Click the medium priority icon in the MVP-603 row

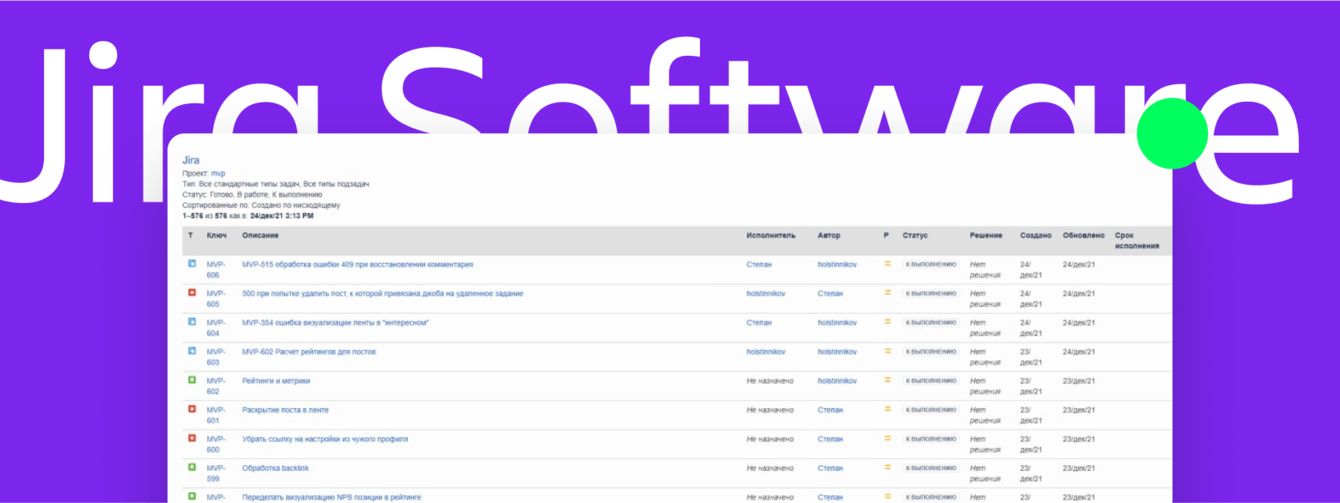pyautogui.click(x=886, y=351)
